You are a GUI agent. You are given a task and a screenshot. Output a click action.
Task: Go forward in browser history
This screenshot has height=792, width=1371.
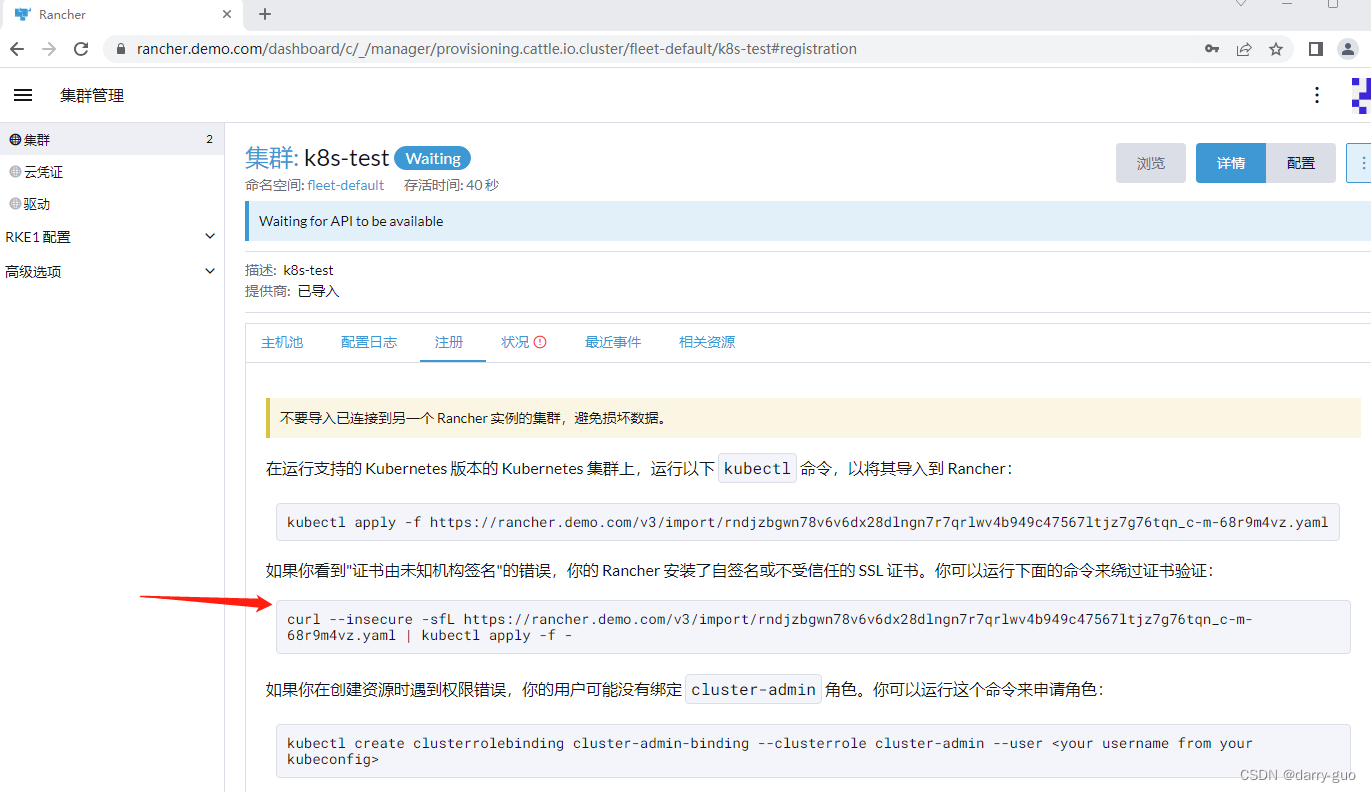pos(49,48)
